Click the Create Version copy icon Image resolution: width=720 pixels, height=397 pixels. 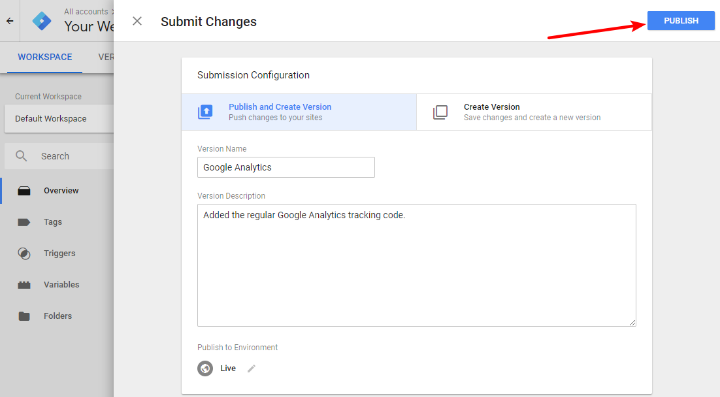440,112
